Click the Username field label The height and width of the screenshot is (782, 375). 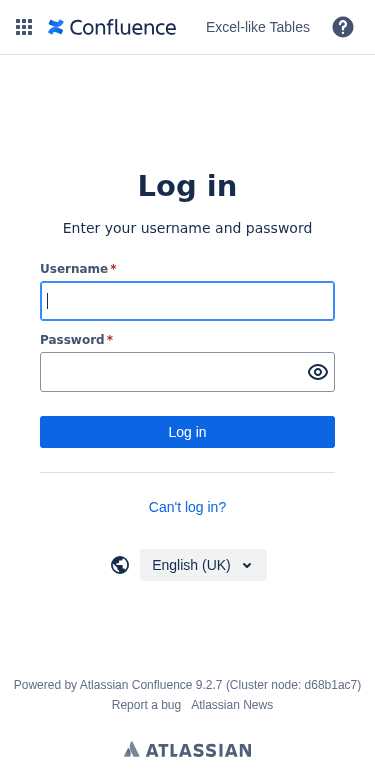pyautogui.click(x=74, y=269)
